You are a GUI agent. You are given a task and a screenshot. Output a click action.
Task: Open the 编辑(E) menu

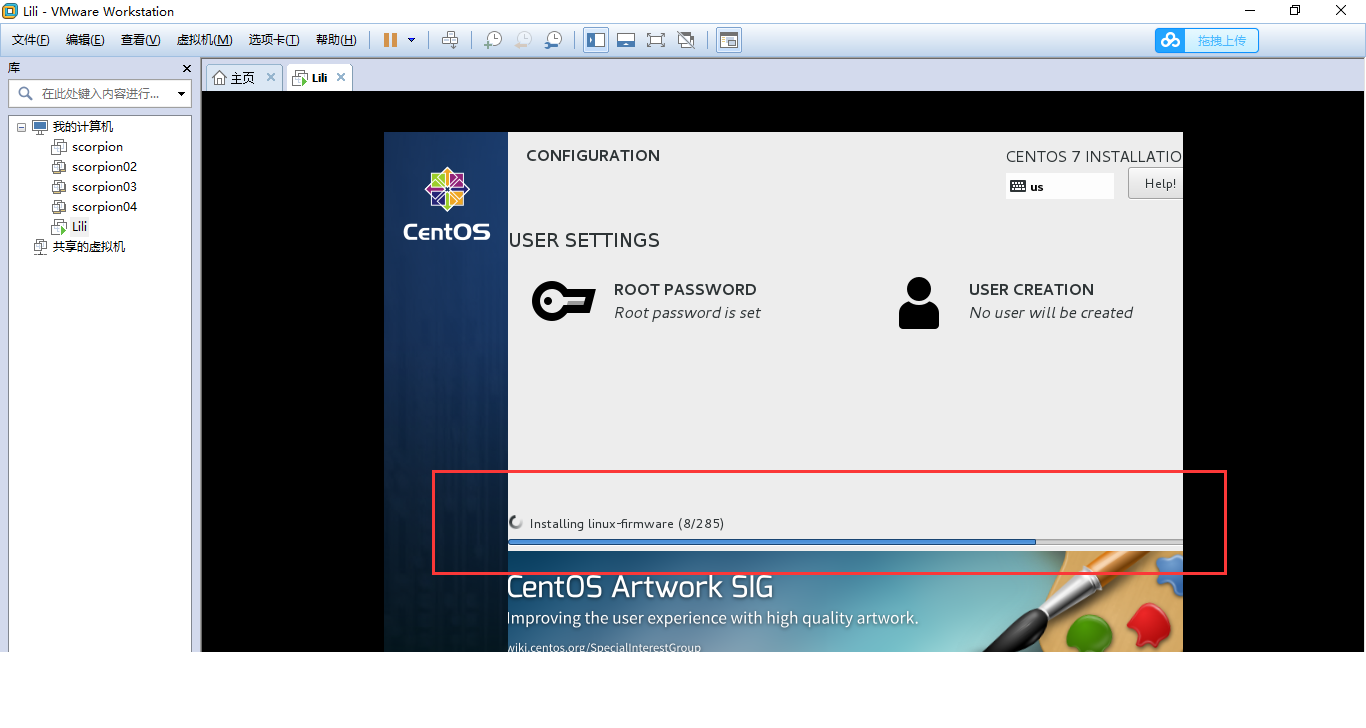click(x=85, y=40)
